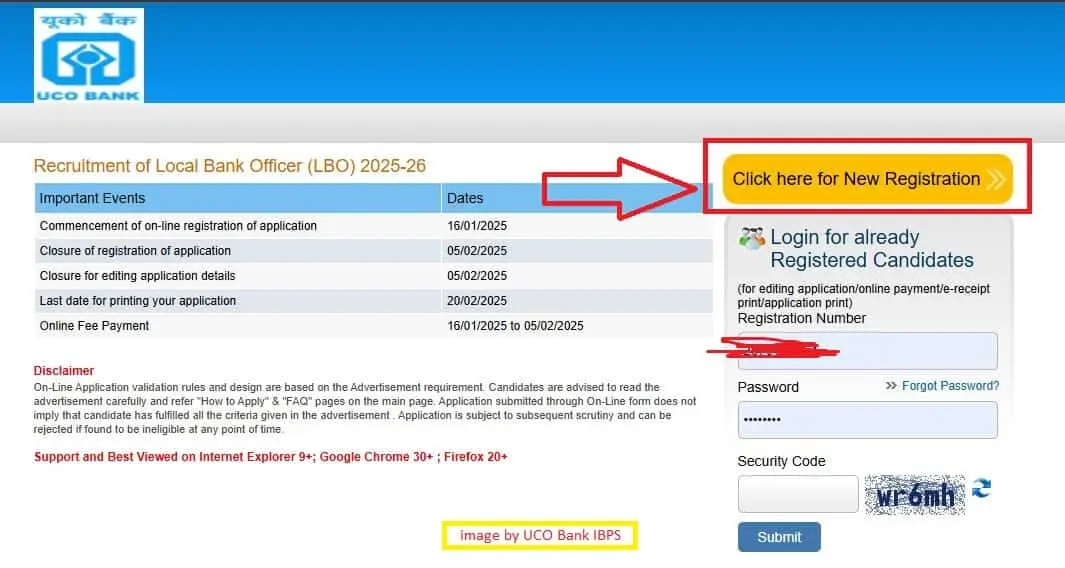The width and height of the screenshot is (1065, 568).
Task: Click the UCO Bank logo
Action: coord(89,56)
